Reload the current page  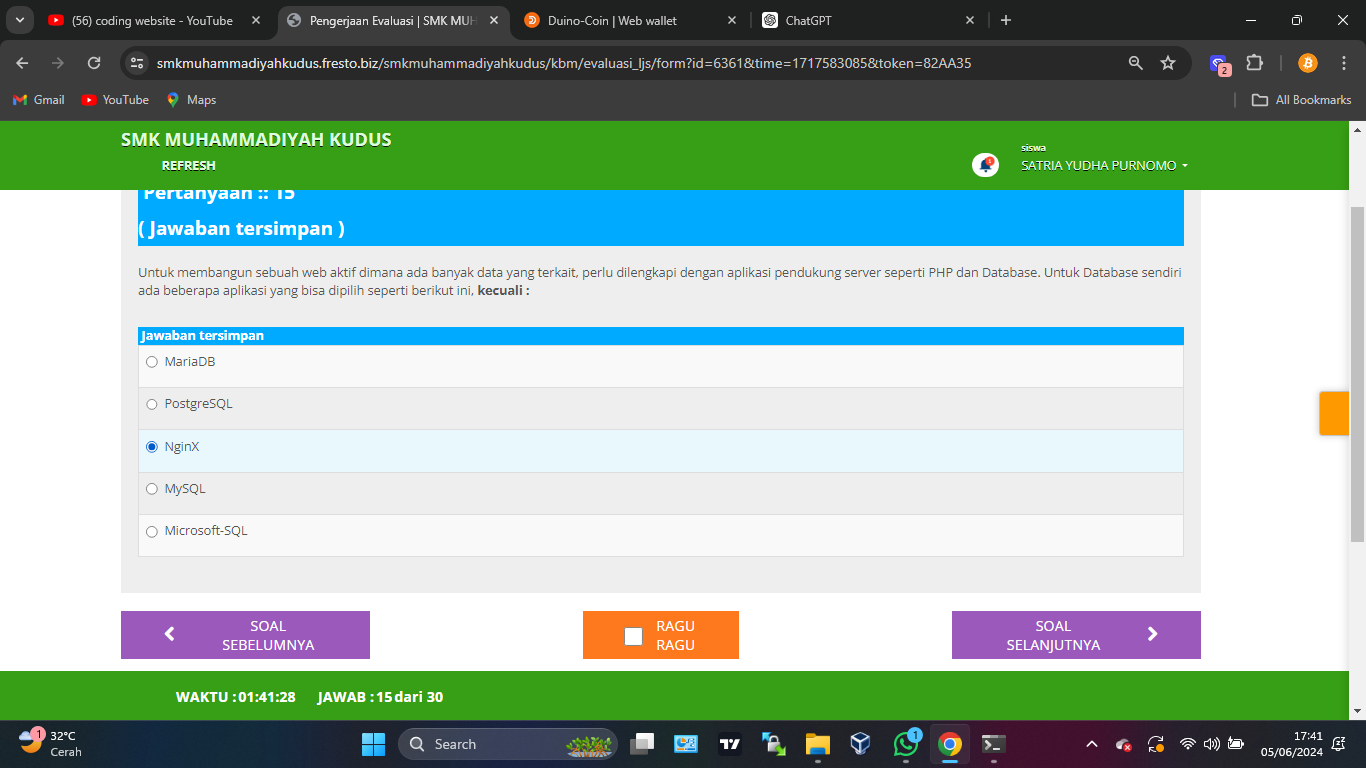(94, 63)
